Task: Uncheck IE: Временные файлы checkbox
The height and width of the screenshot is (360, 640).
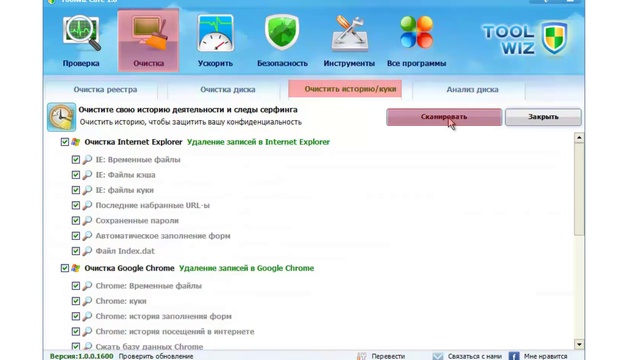Action: click(x=76, y=160)
